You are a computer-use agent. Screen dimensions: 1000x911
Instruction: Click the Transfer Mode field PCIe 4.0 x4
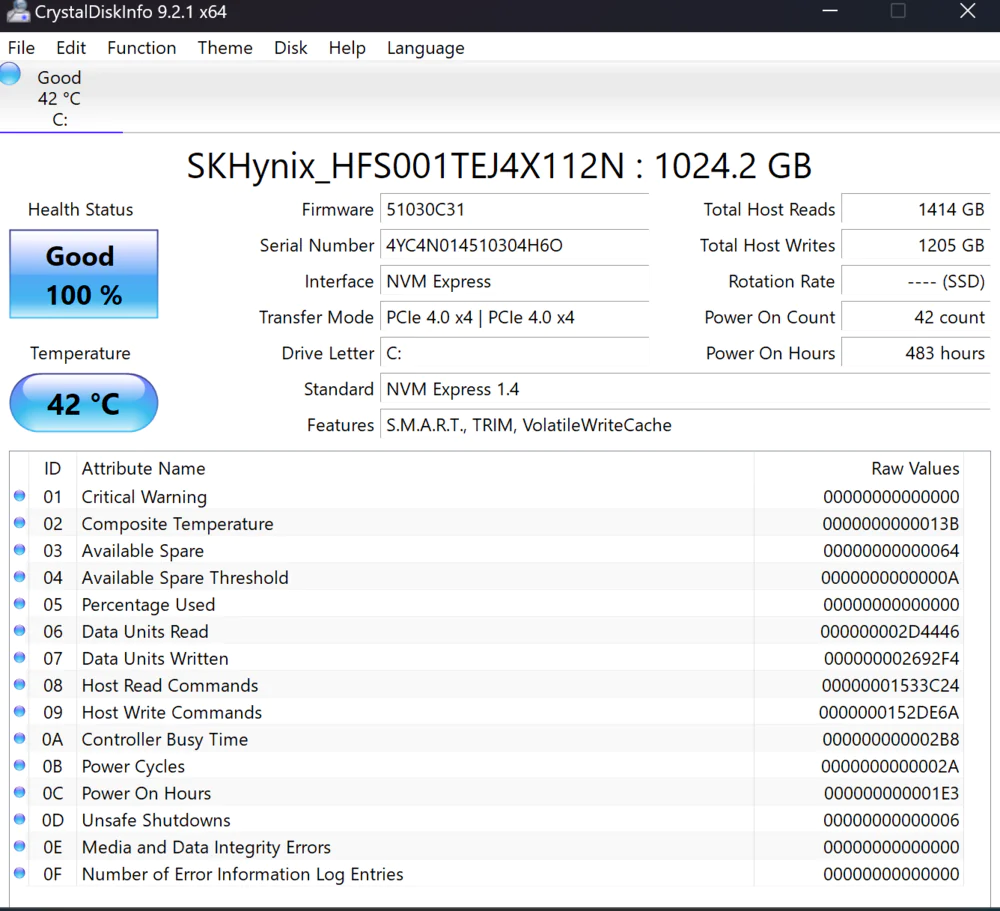click(514, 317)
